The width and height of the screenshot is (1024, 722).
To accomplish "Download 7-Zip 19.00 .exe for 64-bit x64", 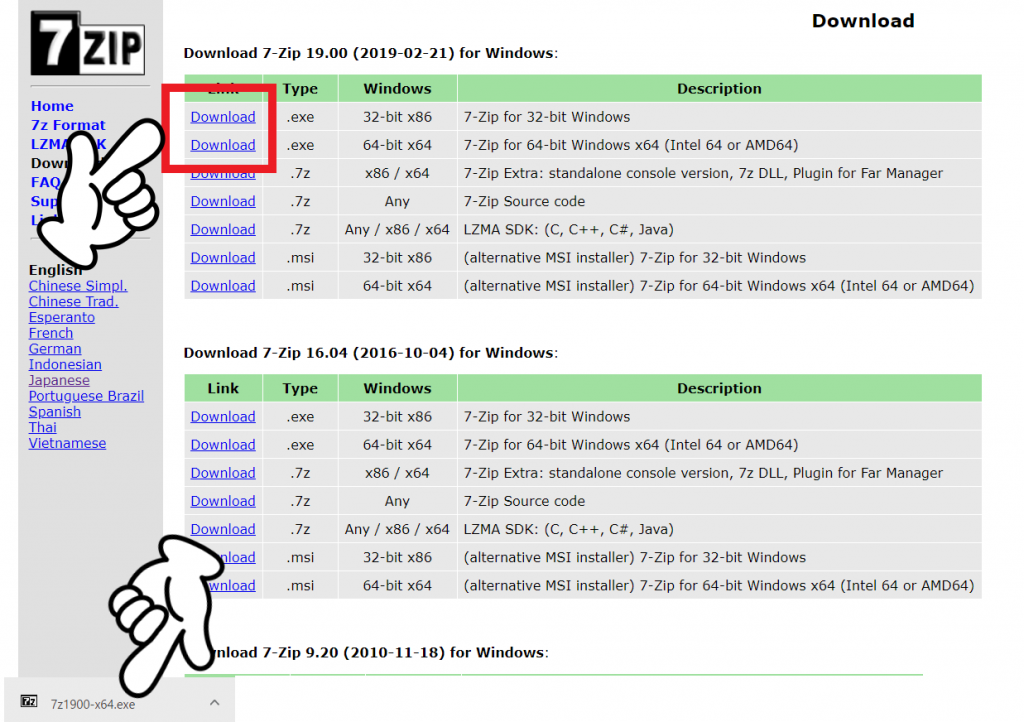I will tap(223, 145).
